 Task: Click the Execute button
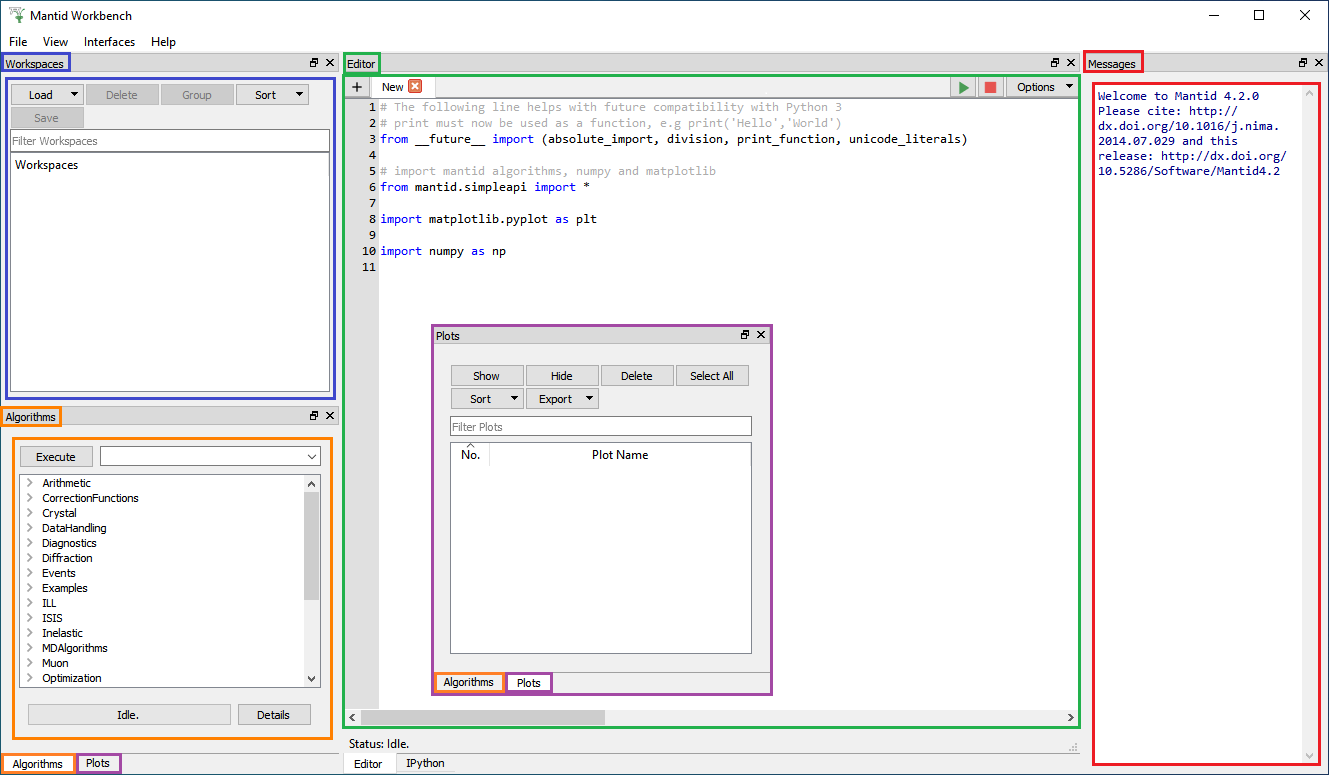click(x=56, y=457)
